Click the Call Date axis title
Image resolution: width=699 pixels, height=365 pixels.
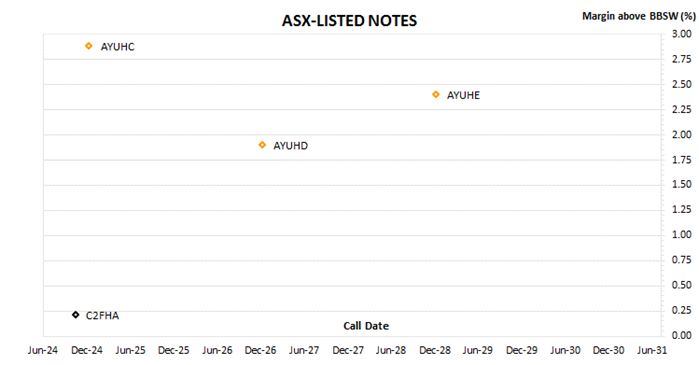click(x=366, y=326)
